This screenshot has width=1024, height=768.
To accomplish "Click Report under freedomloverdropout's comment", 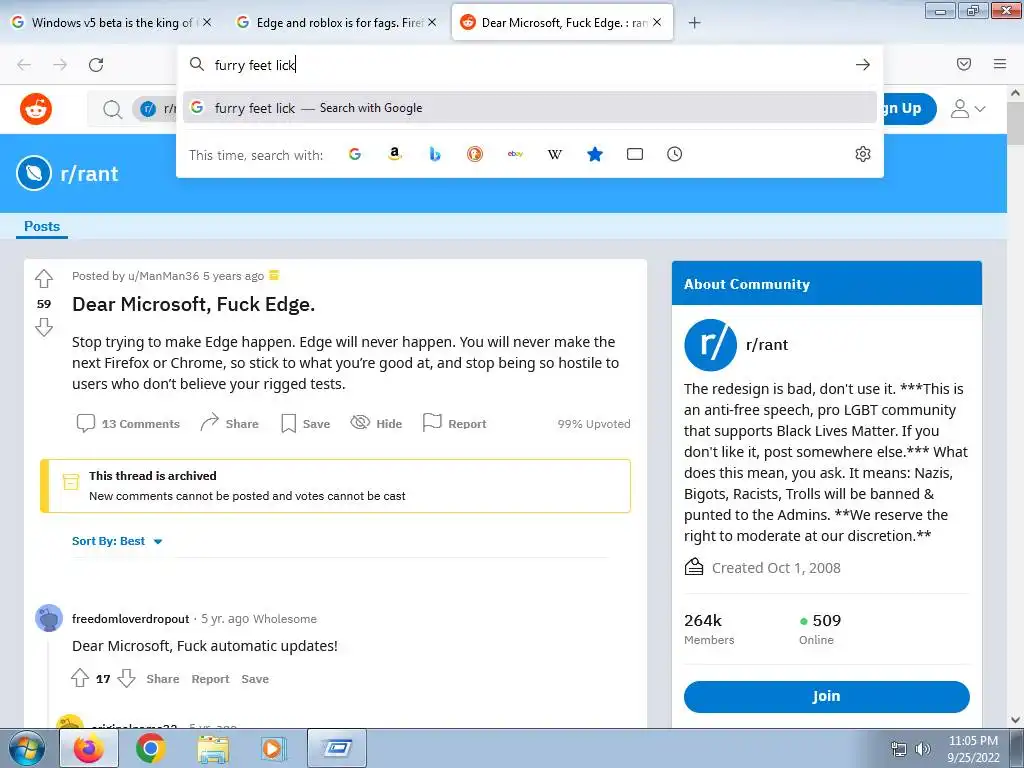I will click(210, 679).
